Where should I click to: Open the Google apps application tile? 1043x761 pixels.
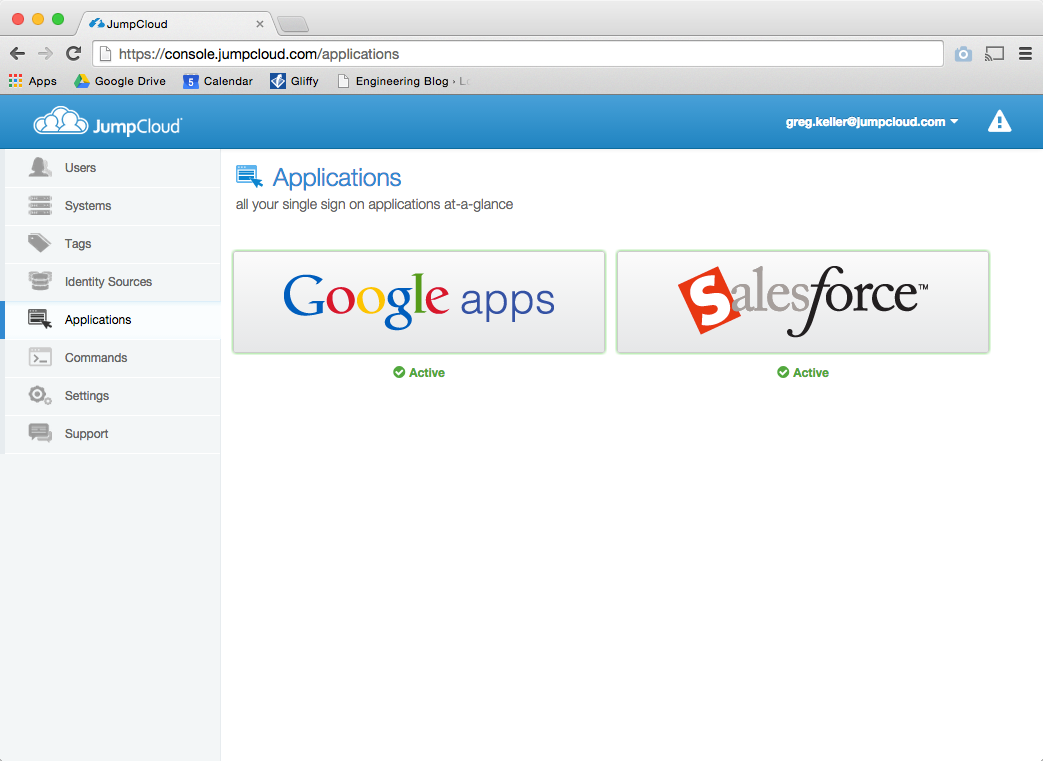coord(419,302)
